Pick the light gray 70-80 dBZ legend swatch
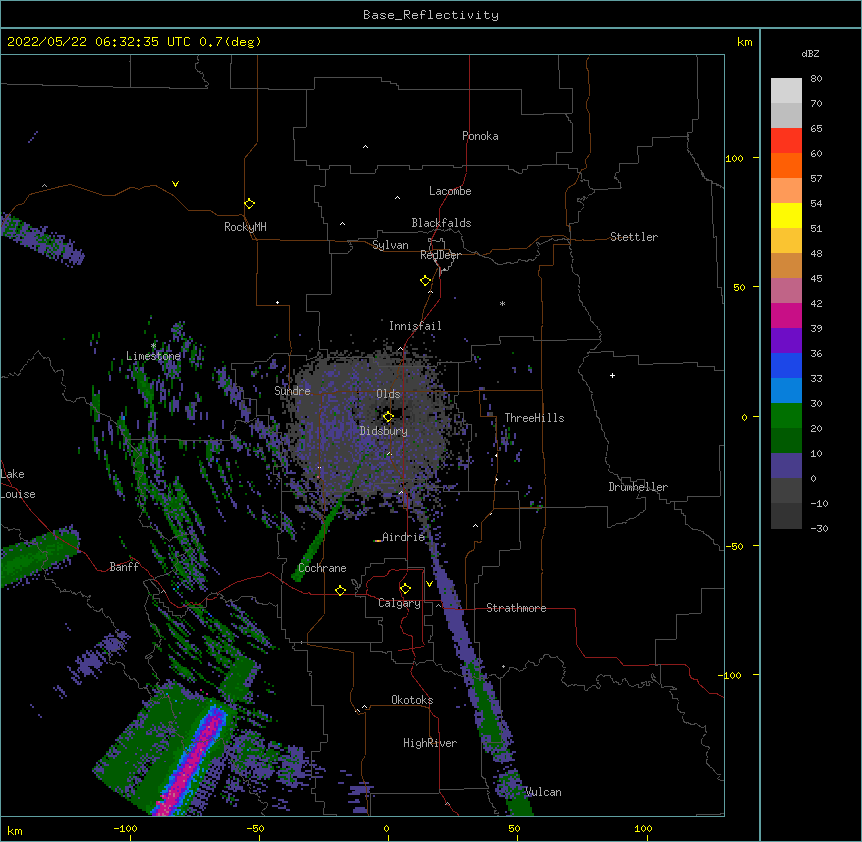862x842 pixels. click(x=786, y=90)
